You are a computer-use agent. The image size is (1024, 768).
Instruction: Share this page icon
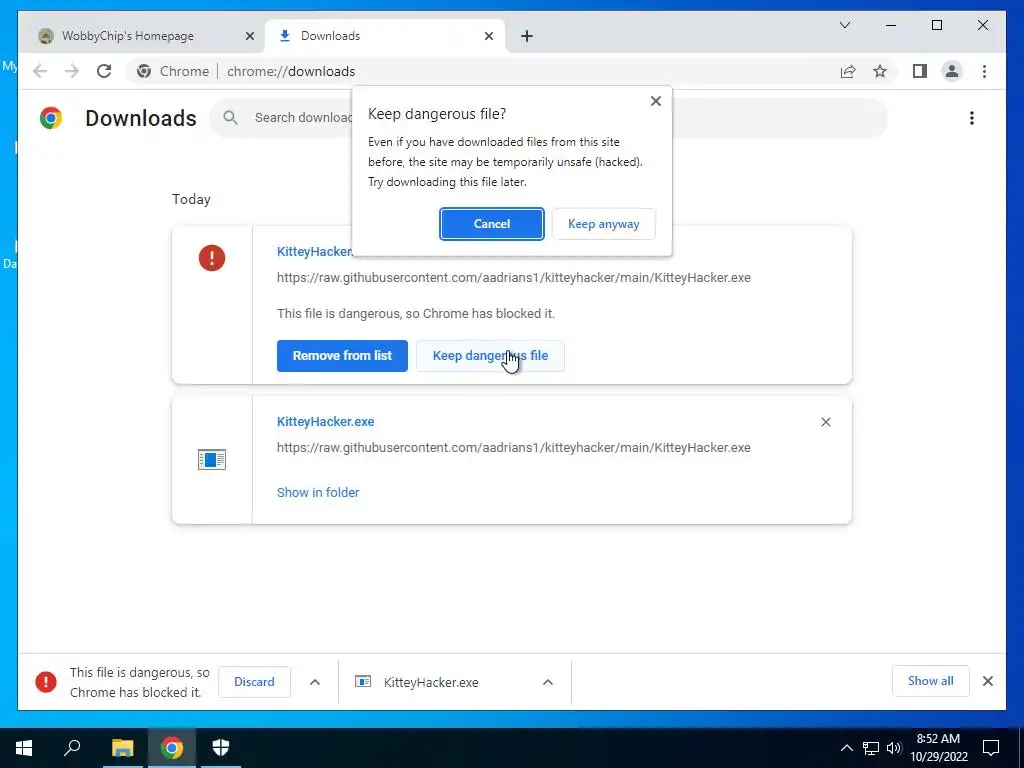tap(848, 71)
